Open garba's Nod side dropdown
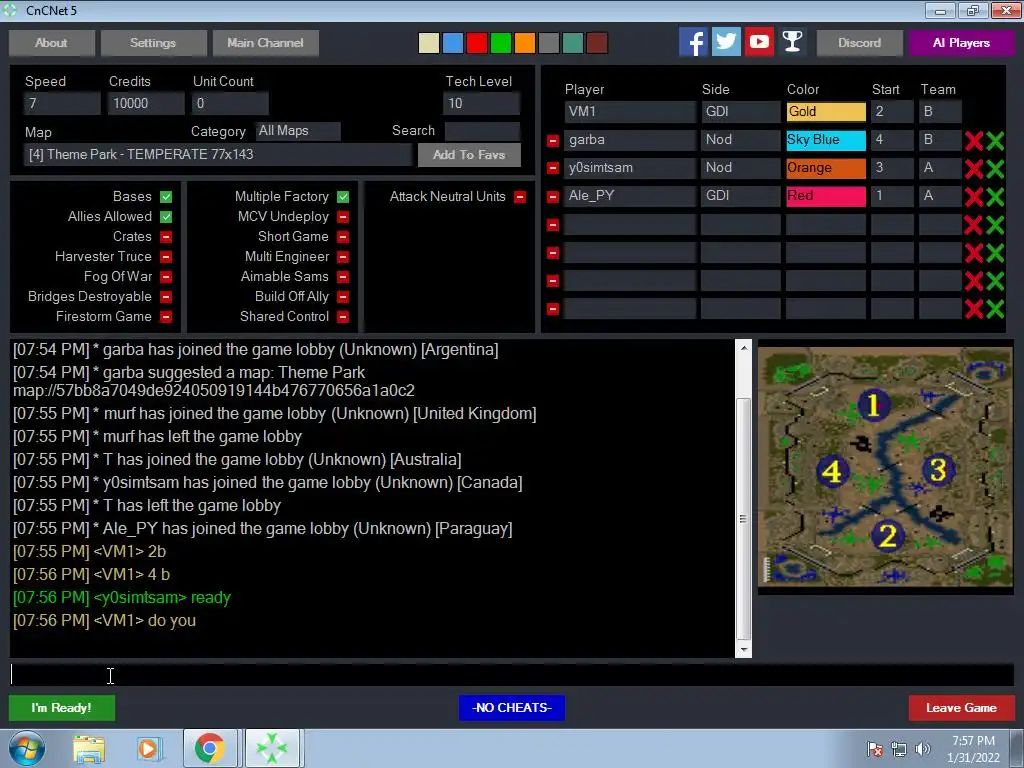Screen dimensions: 1024x768 pos(741,140)
